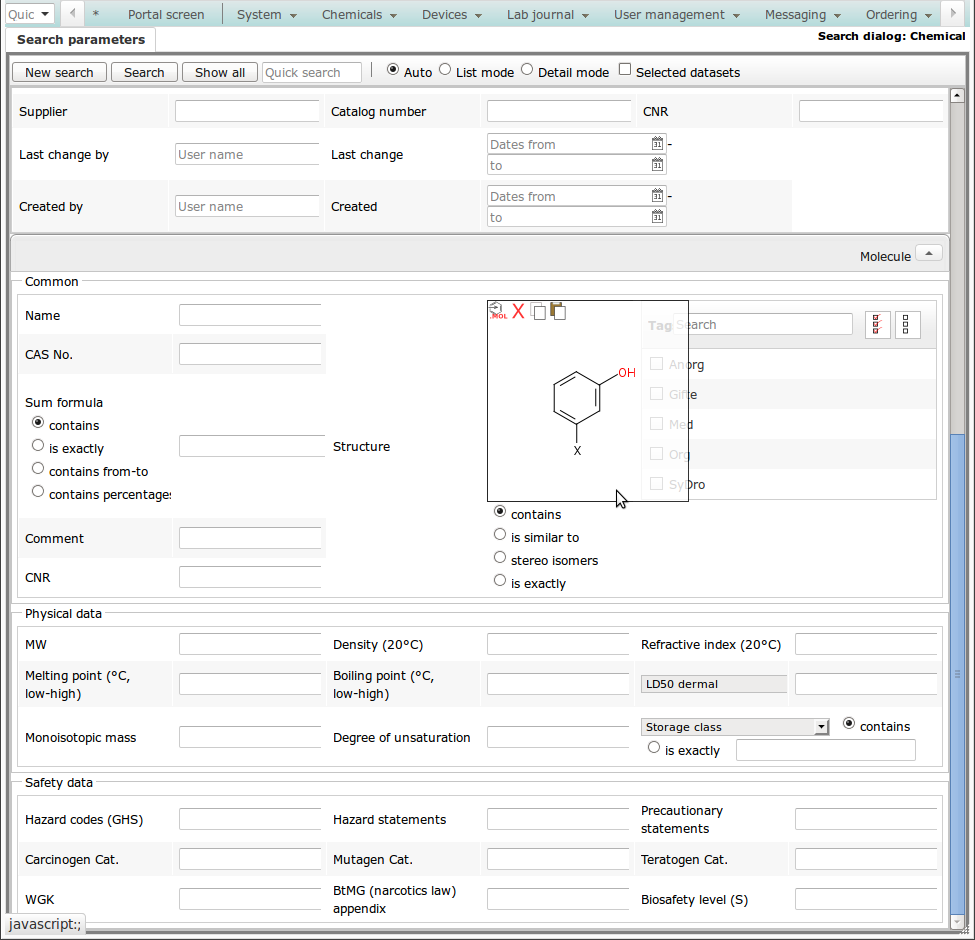Click the Show all button

[220, 72]
